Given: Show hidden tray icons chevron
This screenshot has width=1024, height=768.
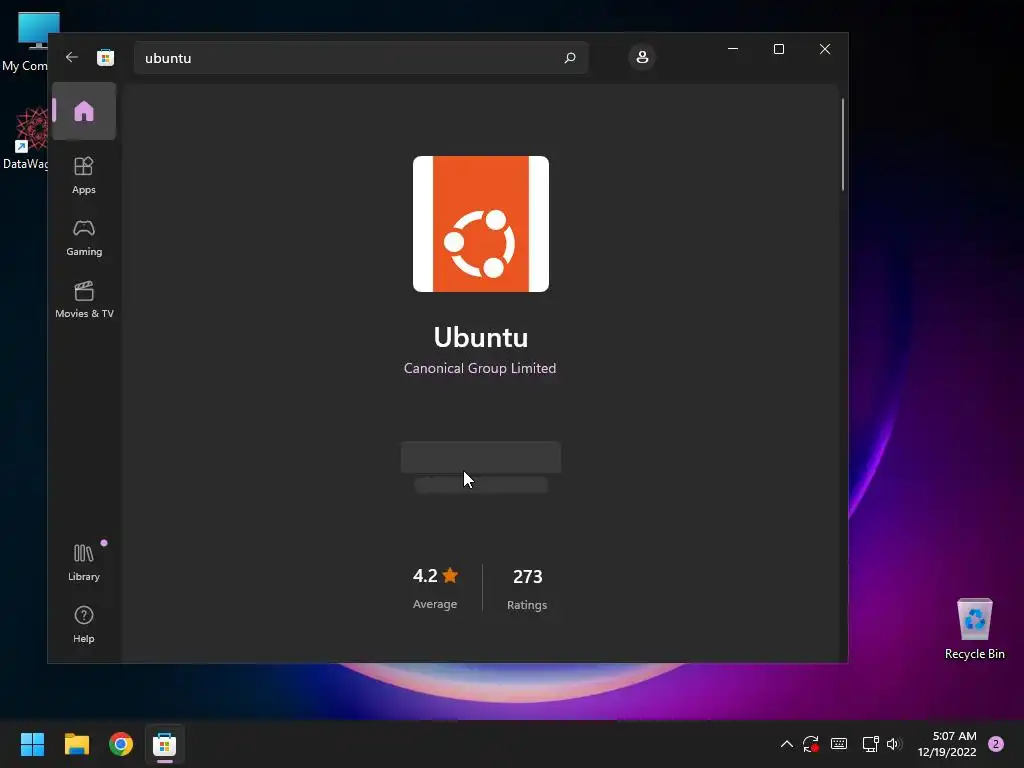Looking at the screenshot, I should tap(787, 744).
